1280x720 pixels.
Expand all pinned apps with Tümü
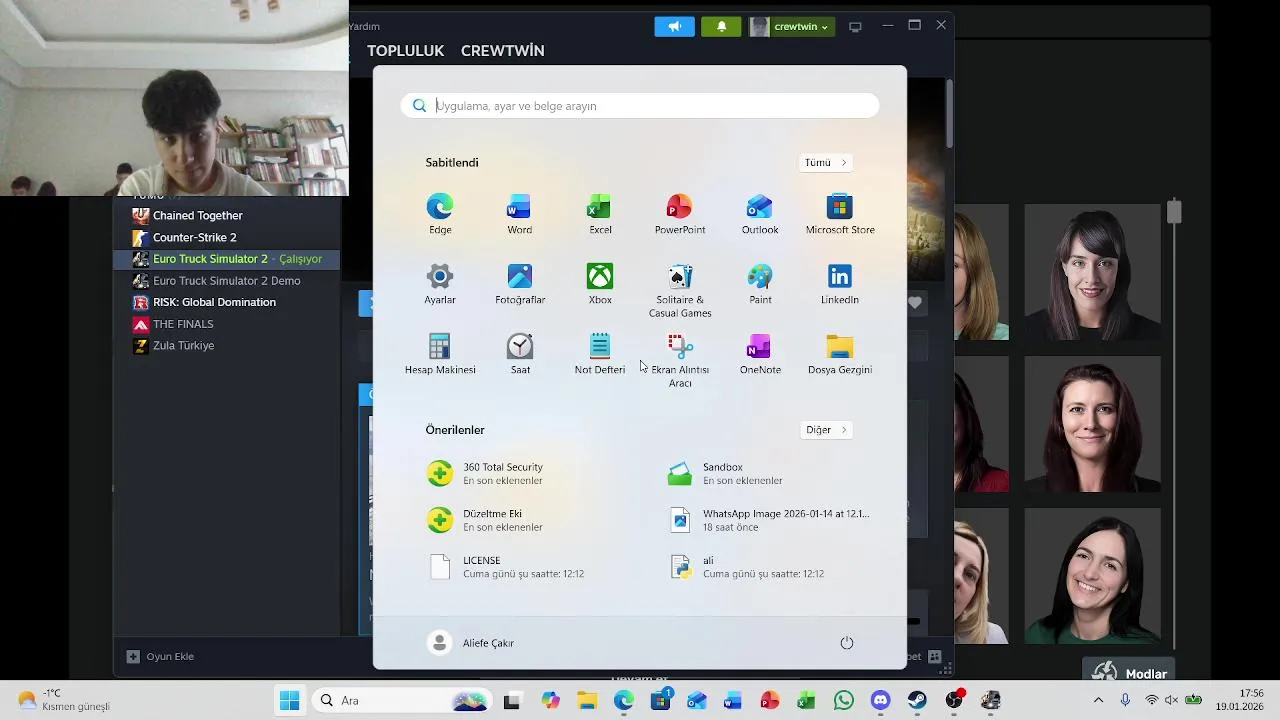pyautogui.click(x=826, y=163)
